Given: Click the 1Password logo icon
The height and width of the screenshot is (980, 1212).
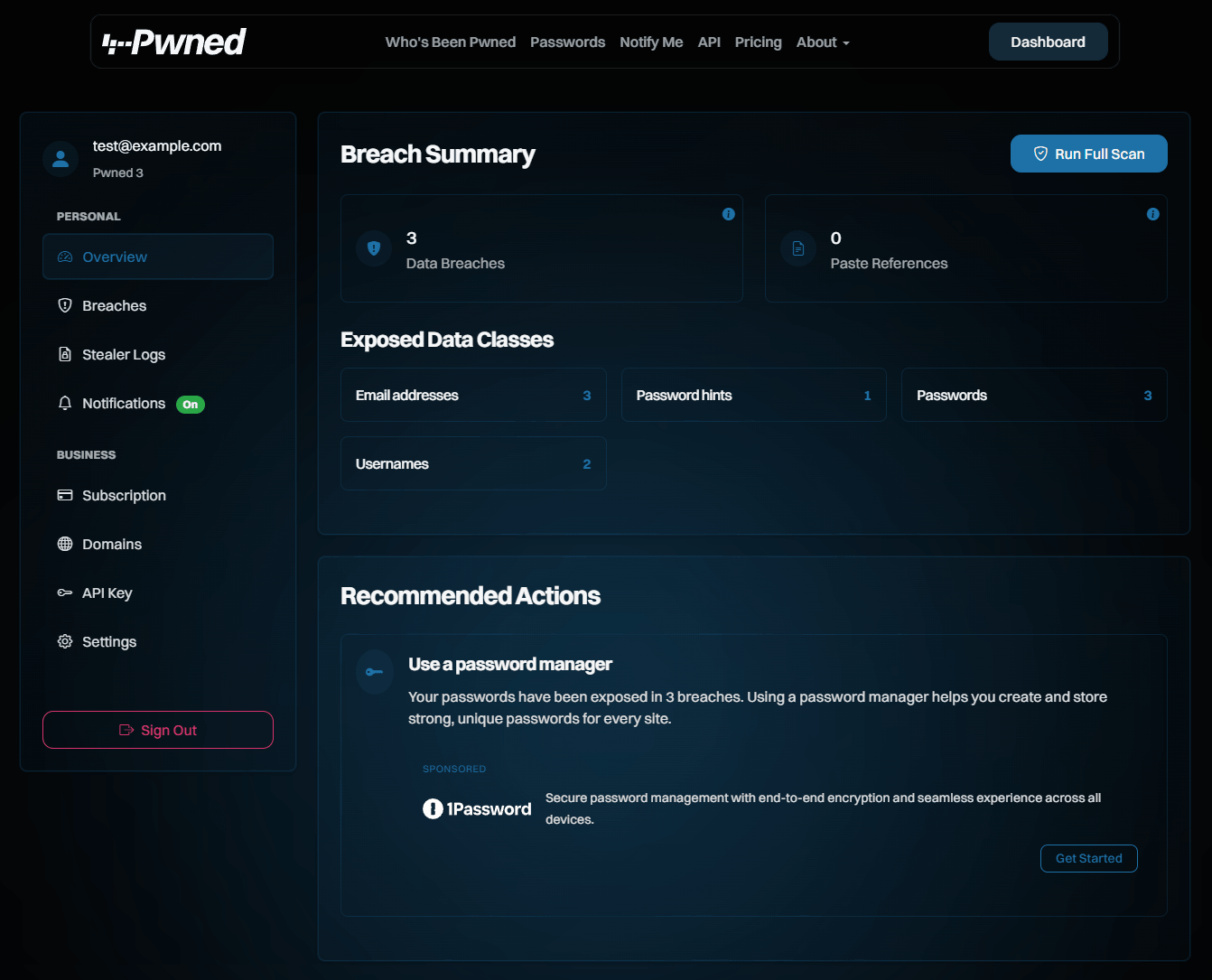Looking at the screenshot, I should (432, 808).
